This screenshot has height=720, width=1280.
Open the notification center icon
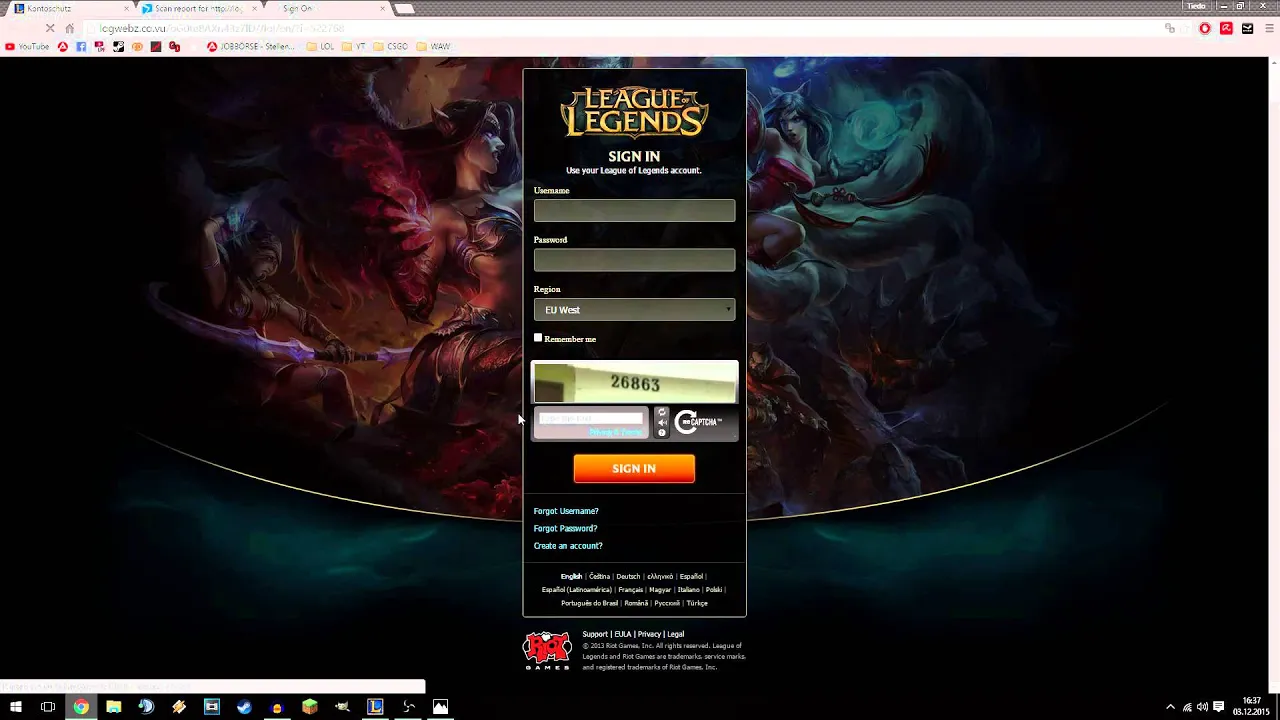[1219, 707]
